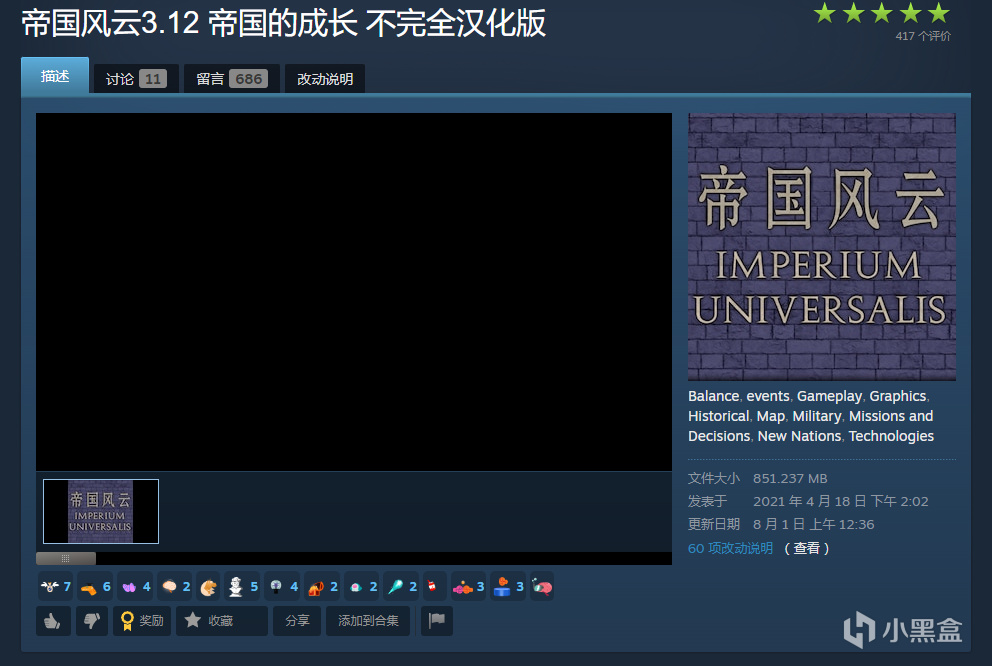
Task: Click the 奖励 (award) ribbon button
Action: click(142, 621)
